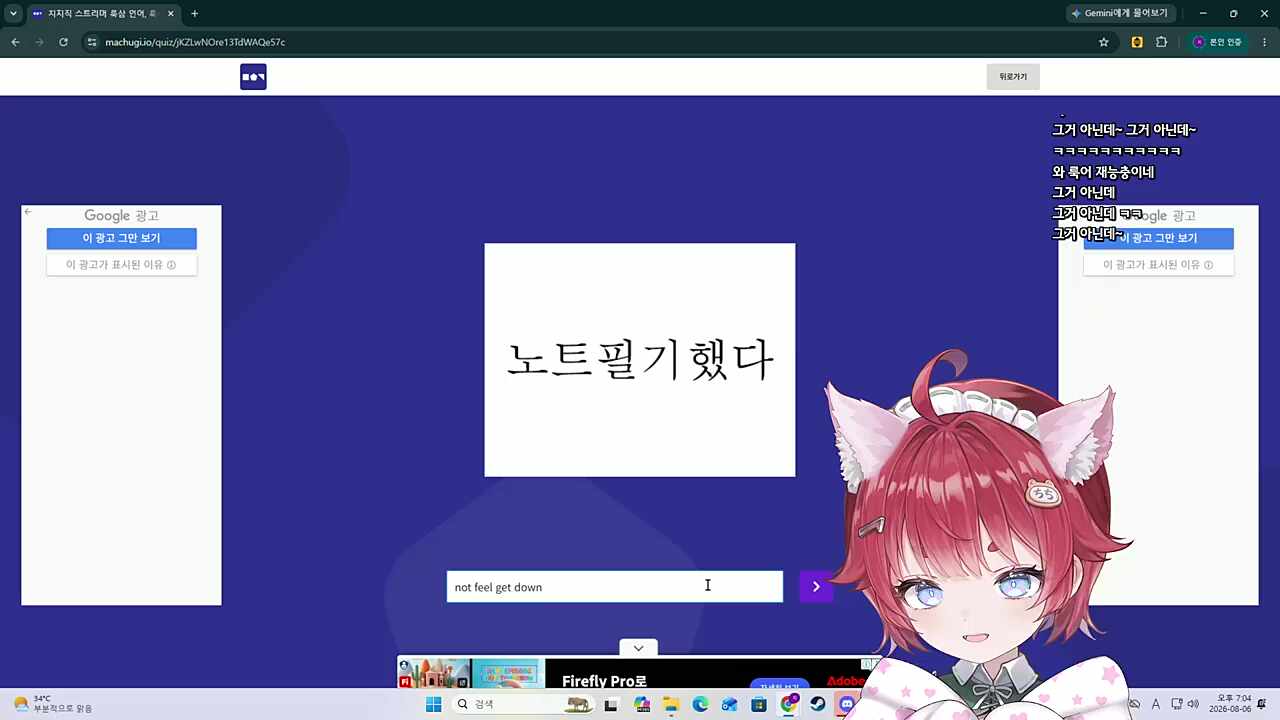The height and width of the screenshot is (720, 1280).
Task: Click the 본인 인증 profile button
Action: click(x=1217, y=42)
